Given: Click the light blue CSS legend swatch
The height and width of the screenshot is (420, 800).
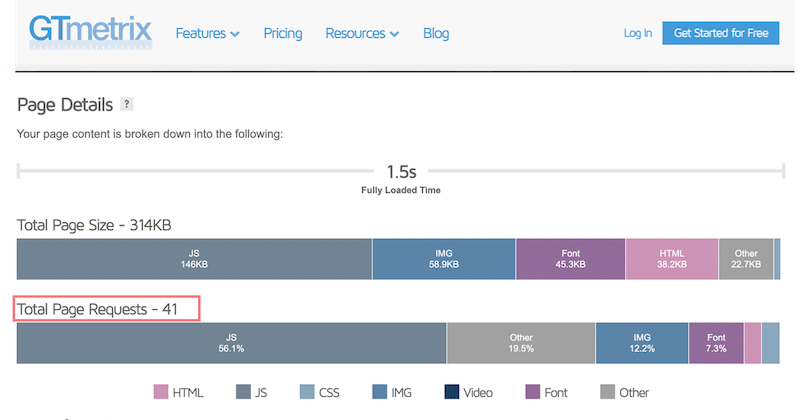Looking at the screenshot, I should pos(308,392).
